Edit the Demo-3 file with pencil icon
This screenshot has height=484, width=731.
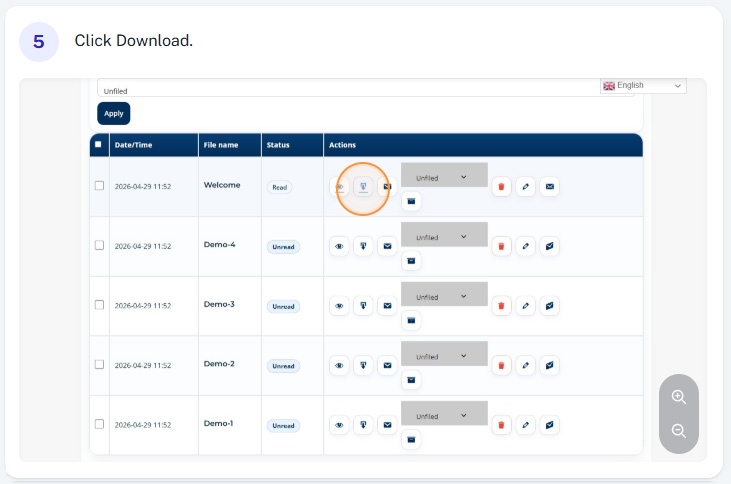525,306
